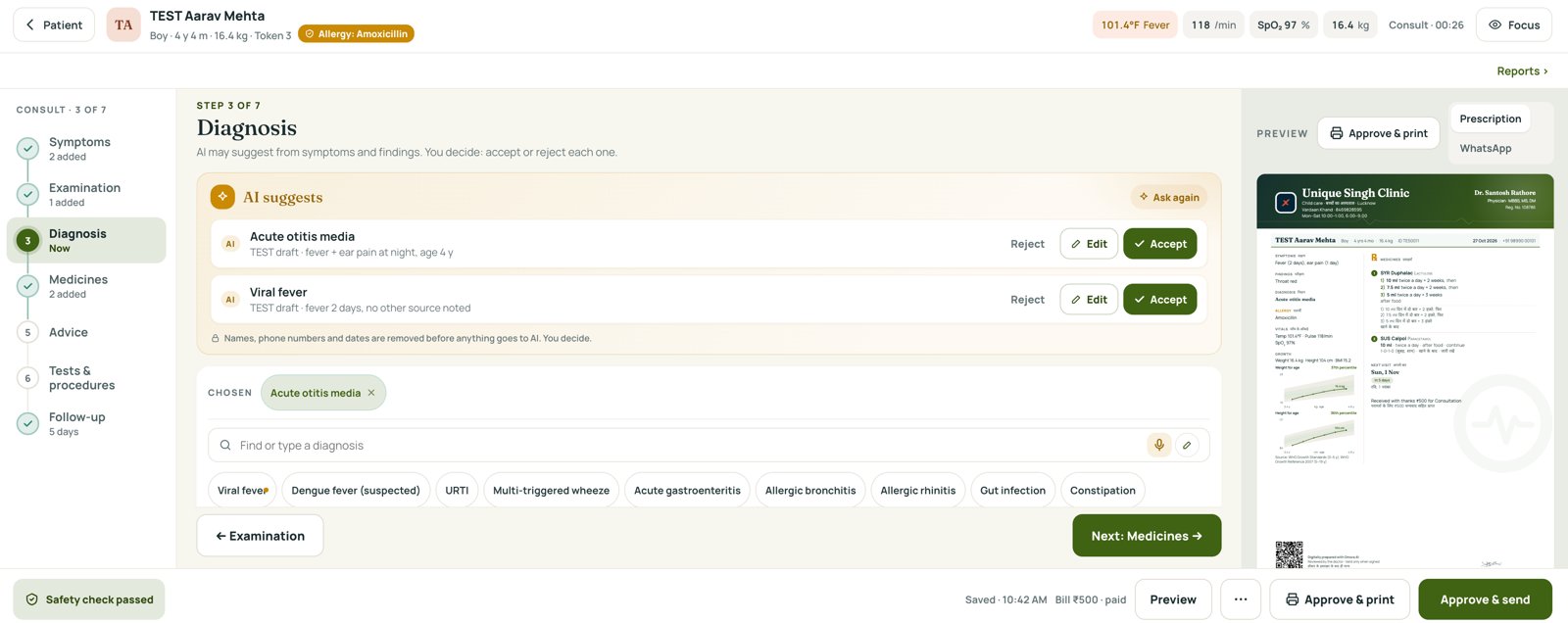
Task: Choose the Acute gastroenteritis chip
Action: pos(687,491)
